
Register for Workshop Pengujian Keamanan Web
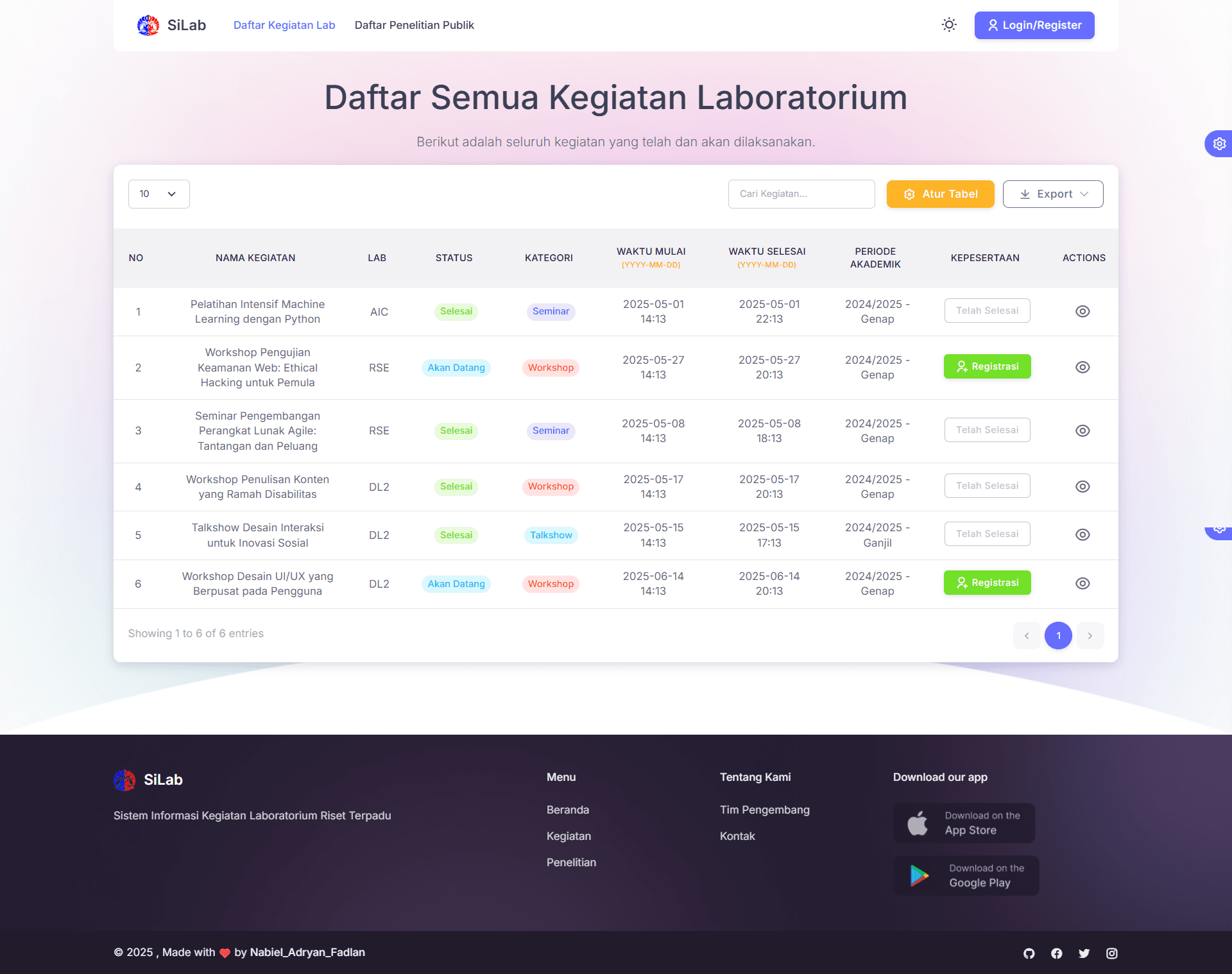pos(987,366)
